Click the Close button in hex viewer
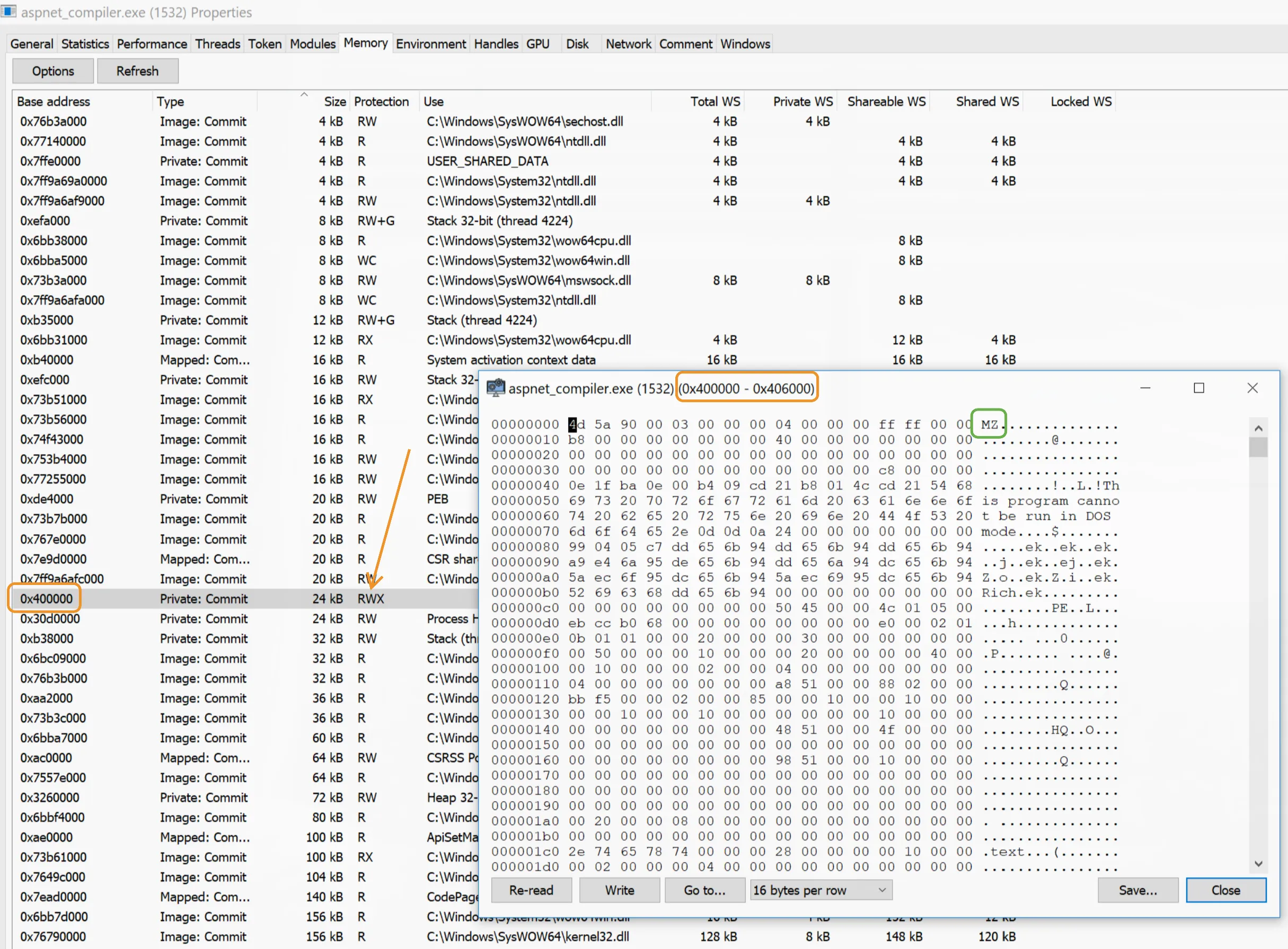This screenshot has width=1288, height=949. coord(1226,890)
